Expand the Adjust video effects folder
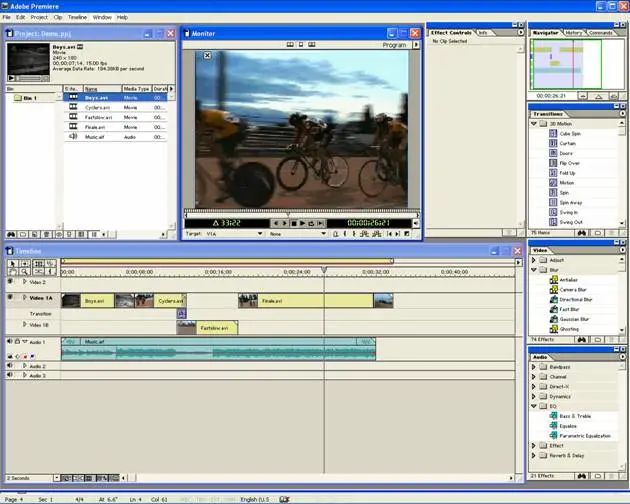The image size is (630, 504). click(x=534, y=260)
